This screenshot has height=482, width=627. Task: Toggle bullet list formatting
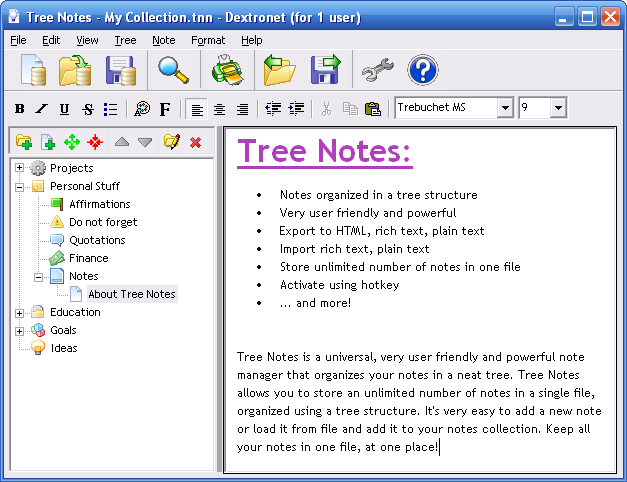coord(110,108)
